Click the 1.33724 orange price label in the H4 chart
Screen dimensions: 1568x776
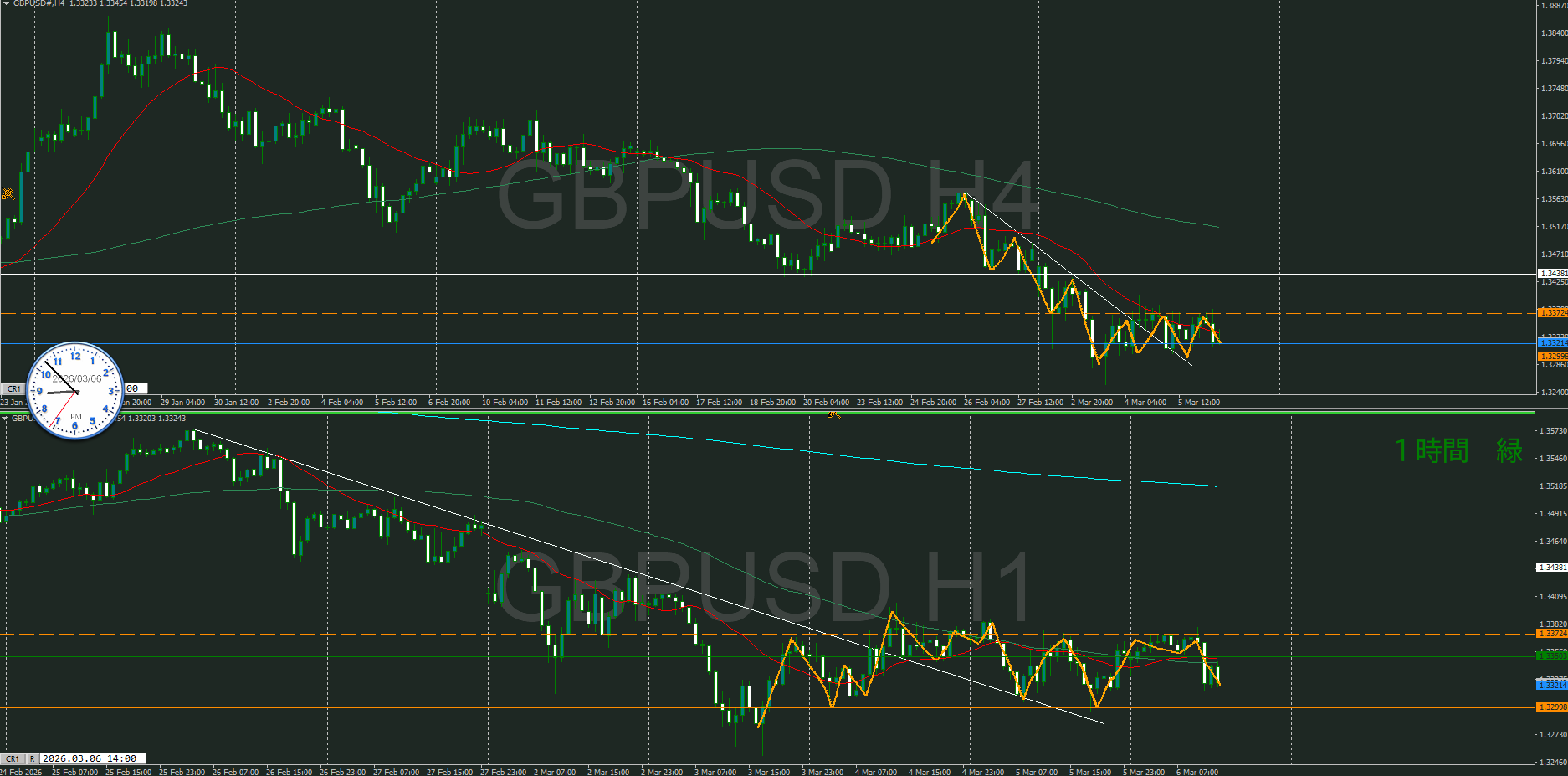click(x=1553, y=313)
